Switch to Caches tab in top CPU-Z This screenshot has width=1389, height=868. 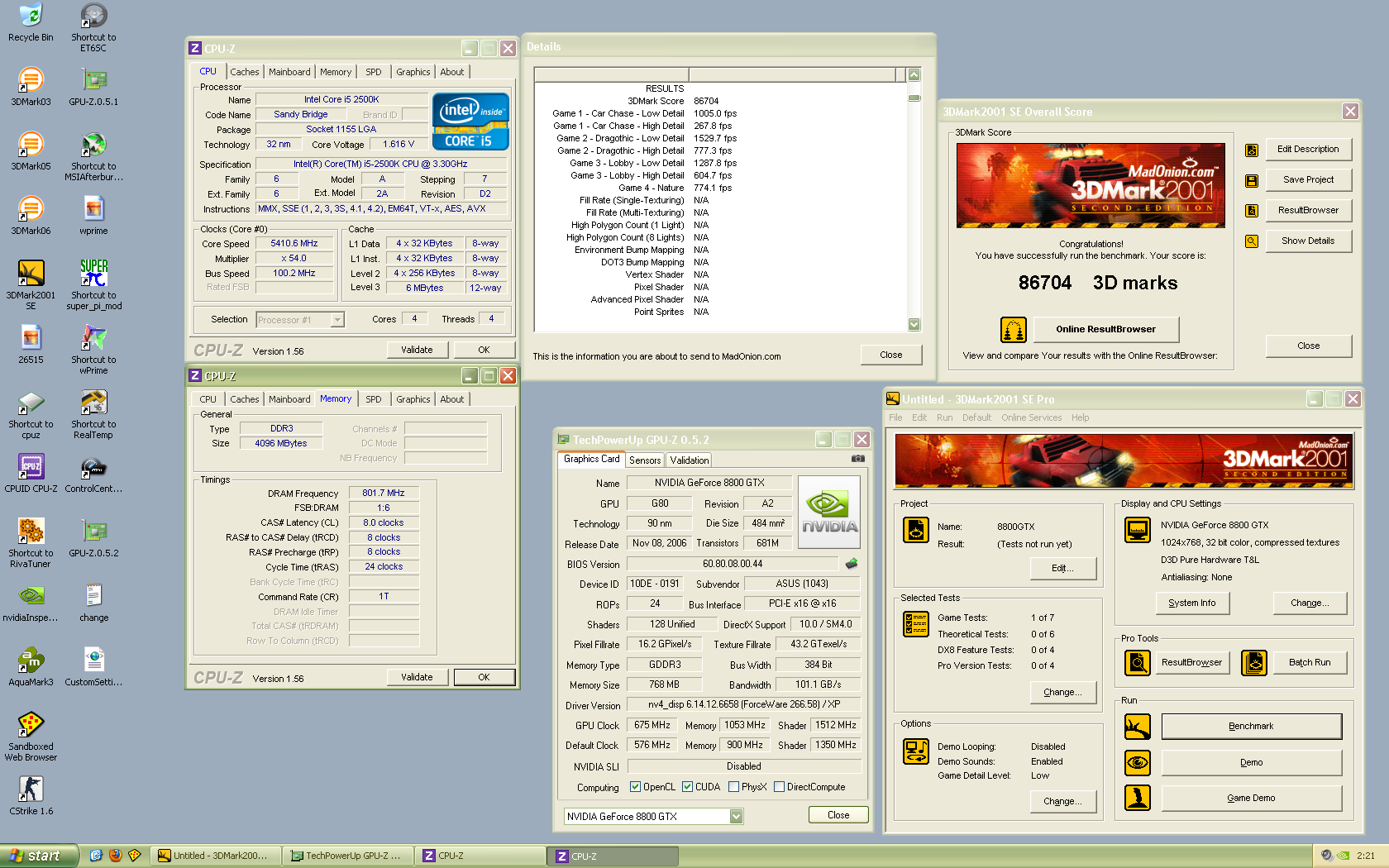pyautogui.click(x=245, y=72)
